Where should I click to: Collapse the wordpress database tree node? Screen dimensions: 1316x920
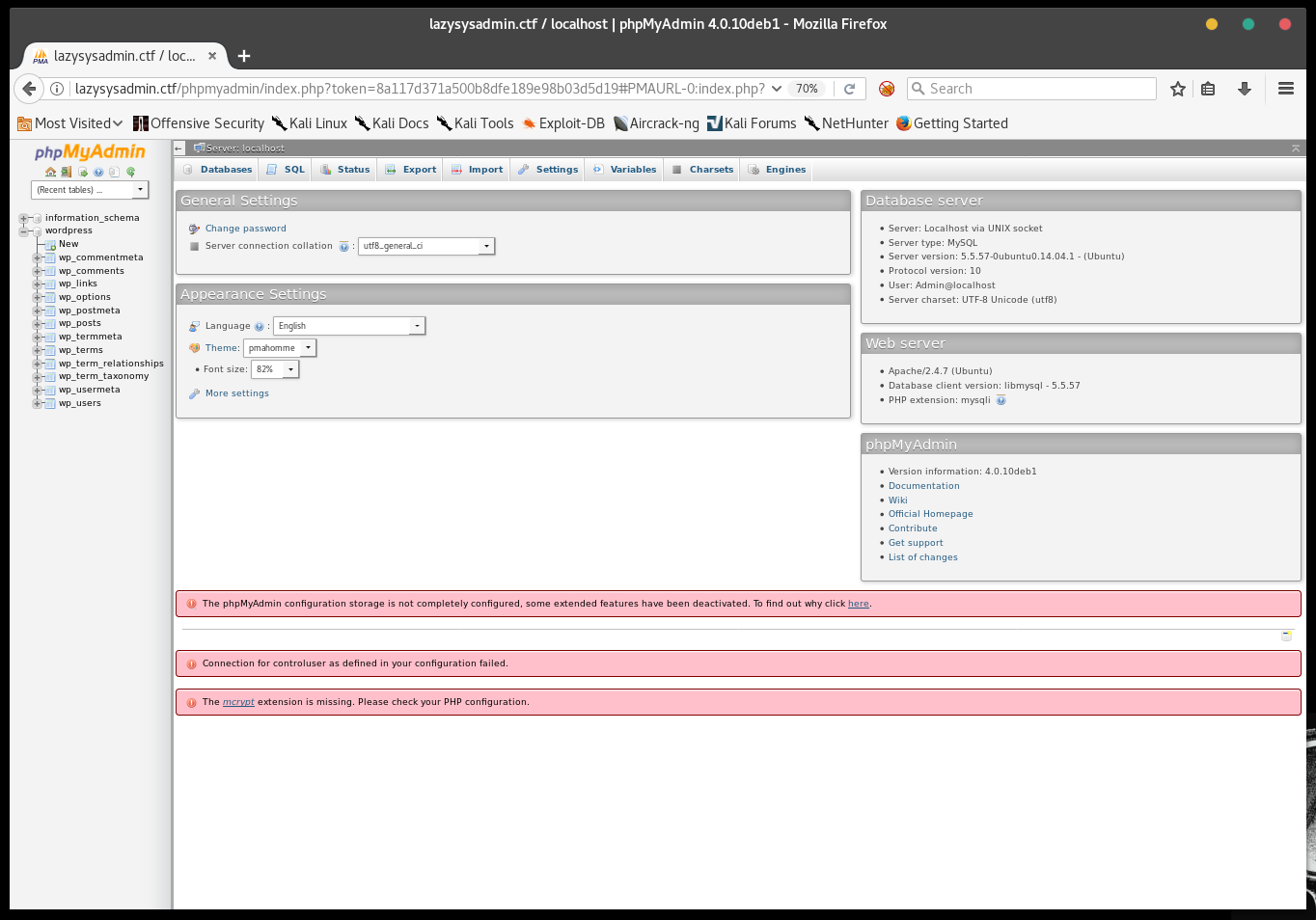(24, 231)
